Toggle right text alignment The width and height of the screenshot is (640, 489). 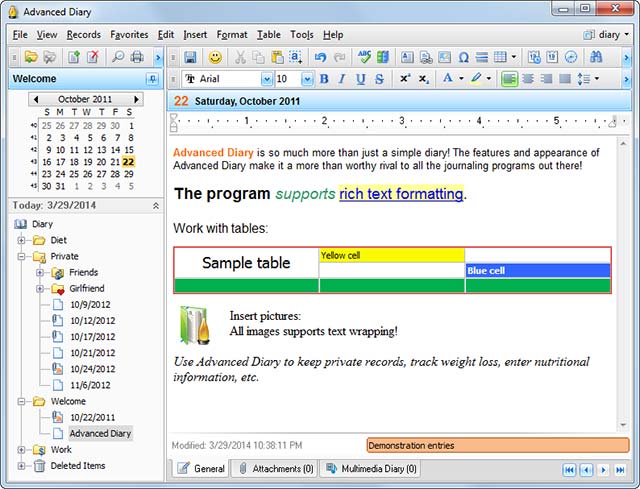click(547, 79)
